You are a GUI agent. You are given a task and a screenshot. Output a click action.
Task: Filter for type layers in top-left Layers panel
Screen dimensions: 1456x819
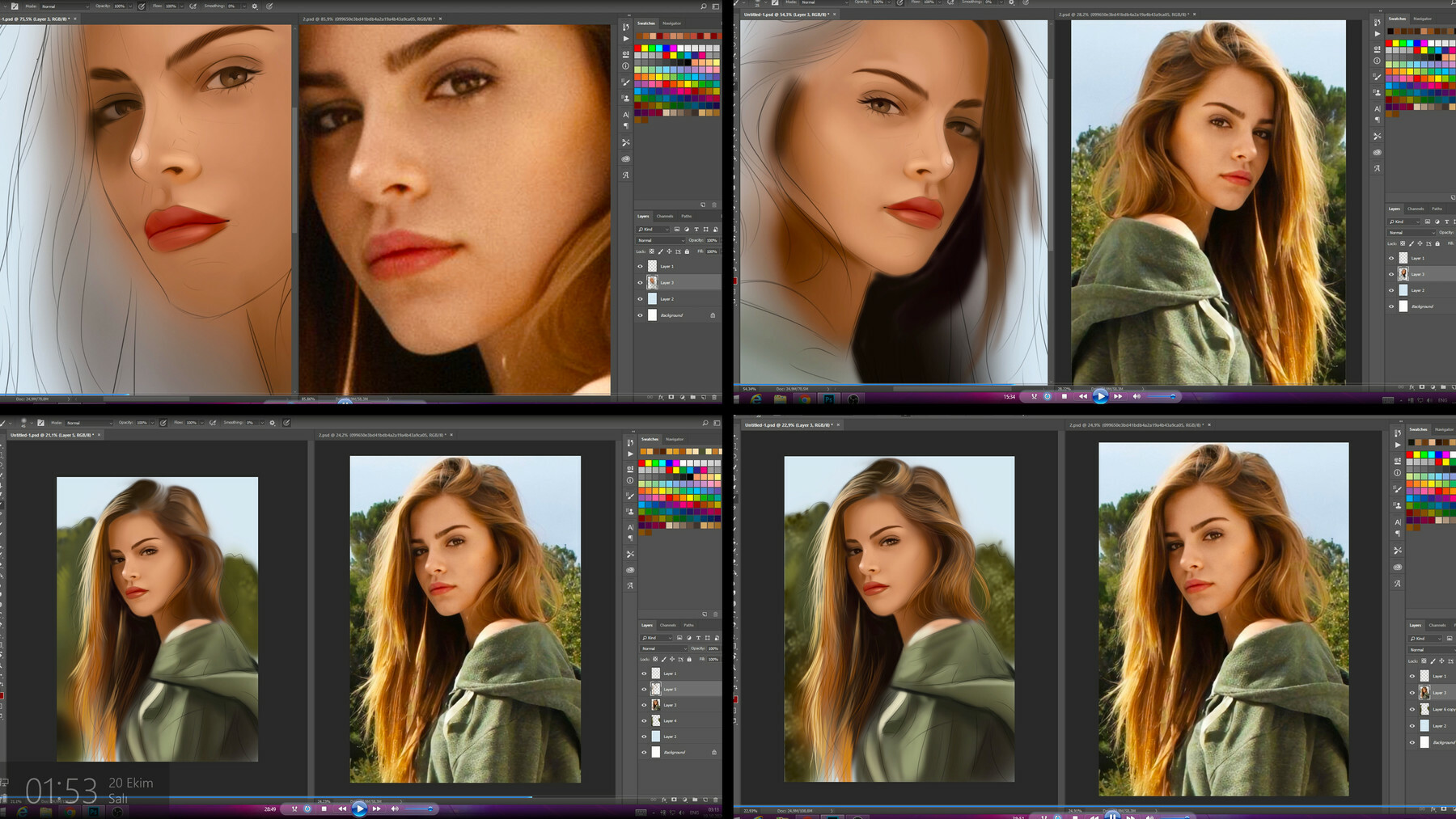click(x=696, y=230)
